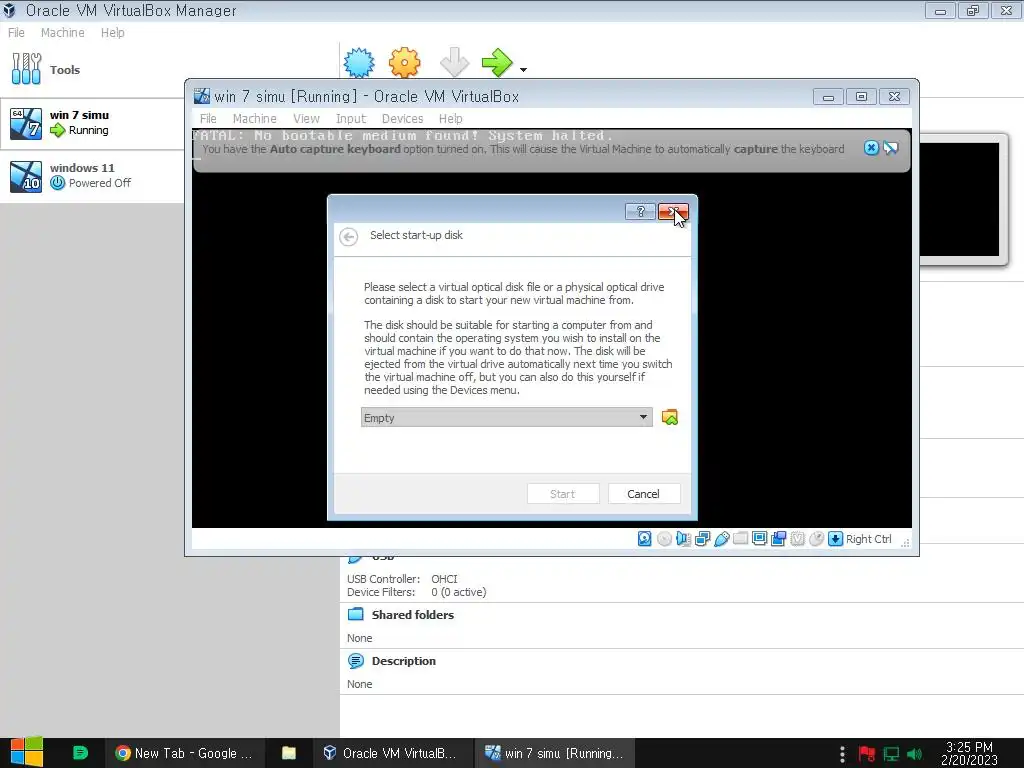The width and height of the screenshot is (1024, 768).
Task: Open View menu in VM window
Action: coord(306,119)
